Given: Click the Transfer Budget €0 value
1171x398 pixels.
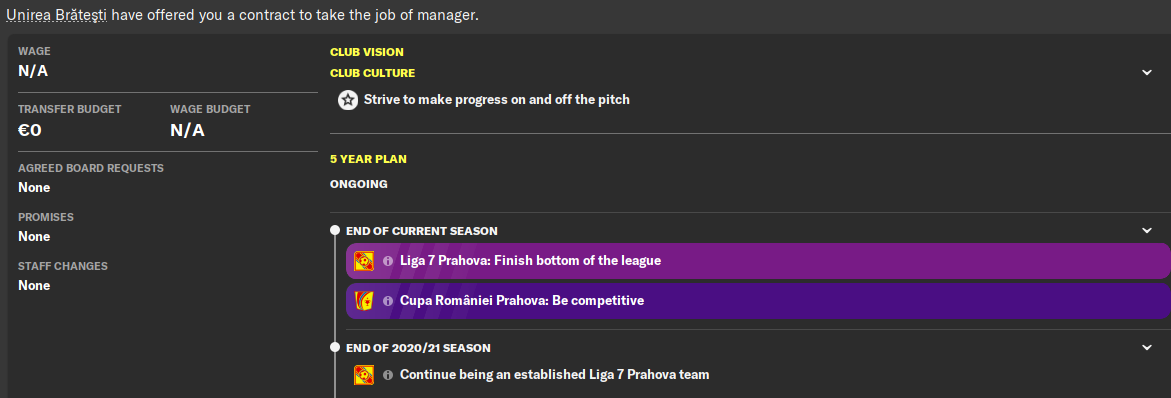Looking at the screenshot, I should [x=30, y=131].
